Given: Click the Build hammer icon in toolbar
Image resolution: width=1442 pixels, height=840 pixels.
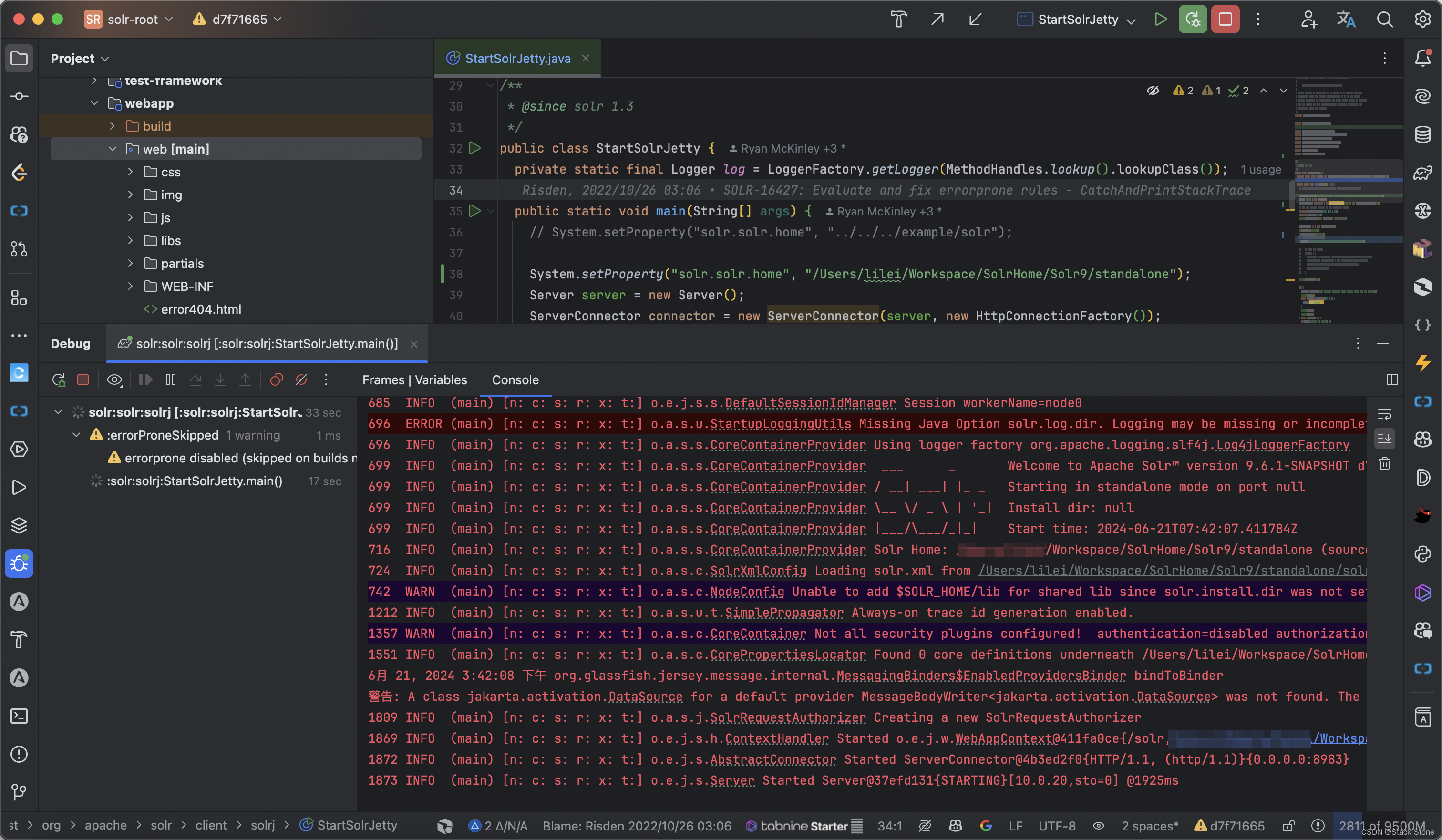Looking at the screenshot, I should [899, 20].
